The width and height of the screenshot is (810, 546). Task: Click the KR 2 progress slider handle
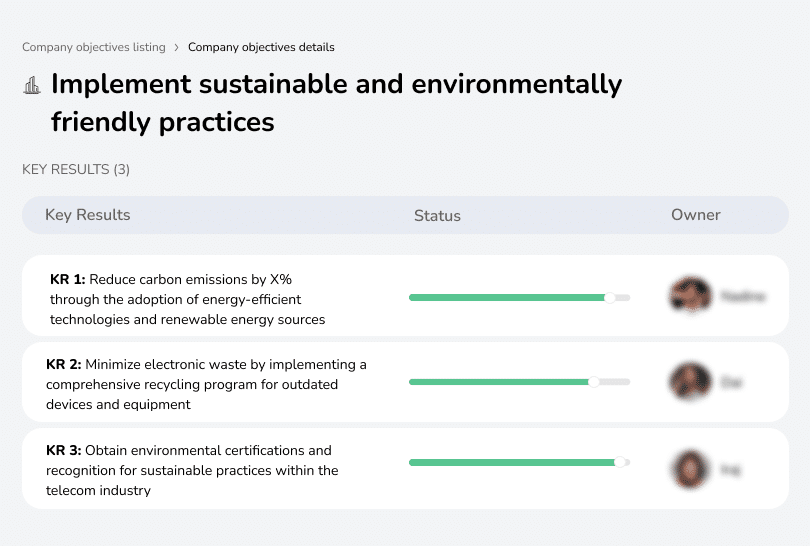pyautogui.click(x=594, y=382)
